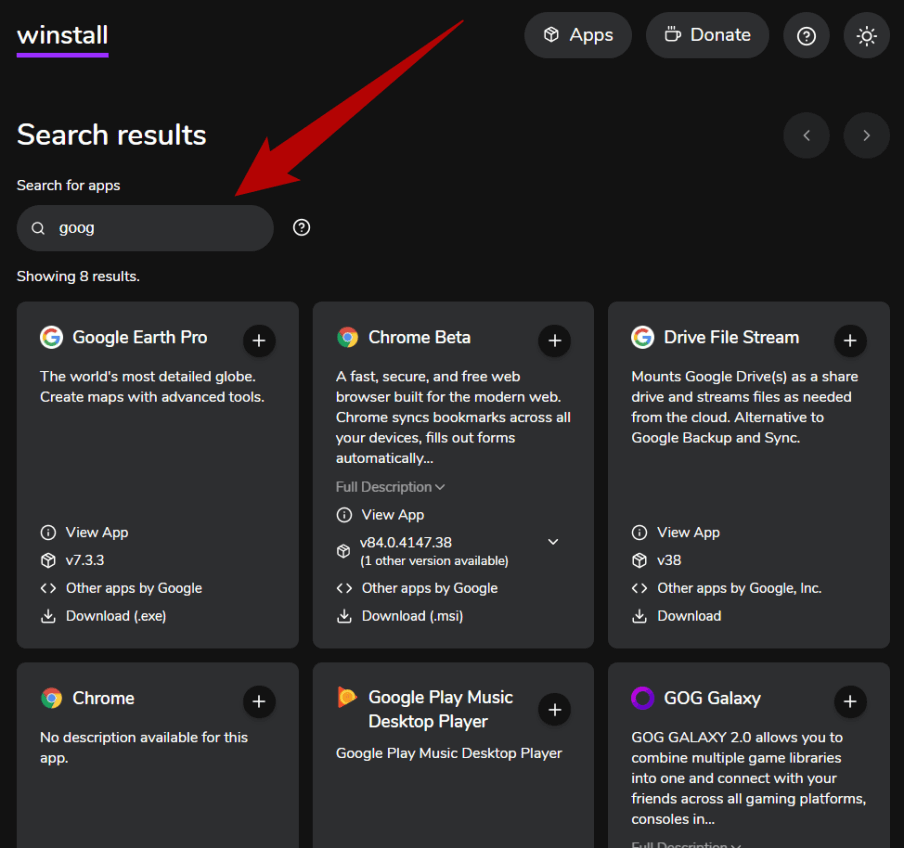Open the Google Play Music Desktop Player title
The height and width of the screenshot is (848, 904).
(440, 709)
